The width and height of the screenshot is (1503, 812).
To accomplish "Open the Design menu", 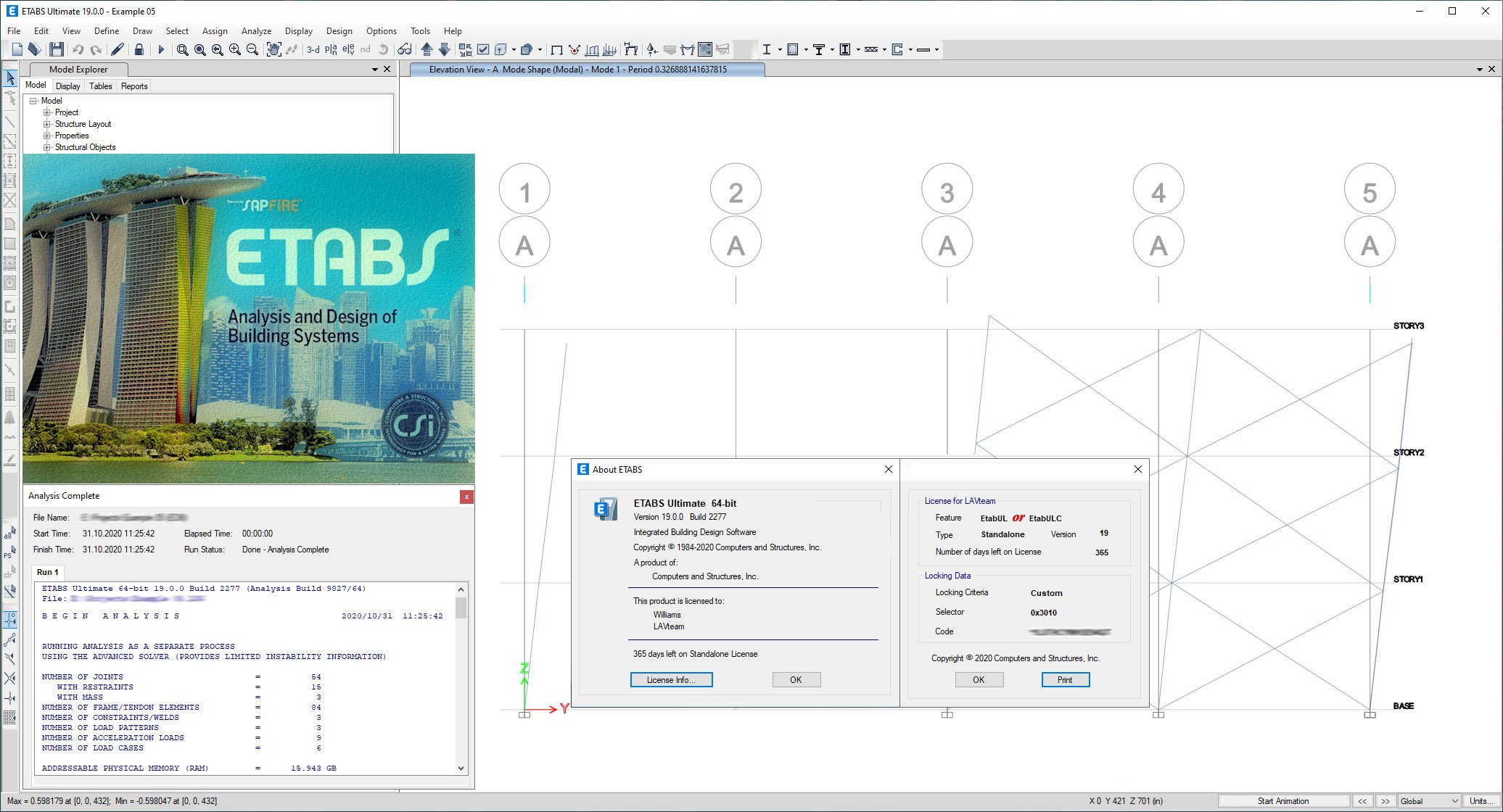I will [x=339, y=31].
